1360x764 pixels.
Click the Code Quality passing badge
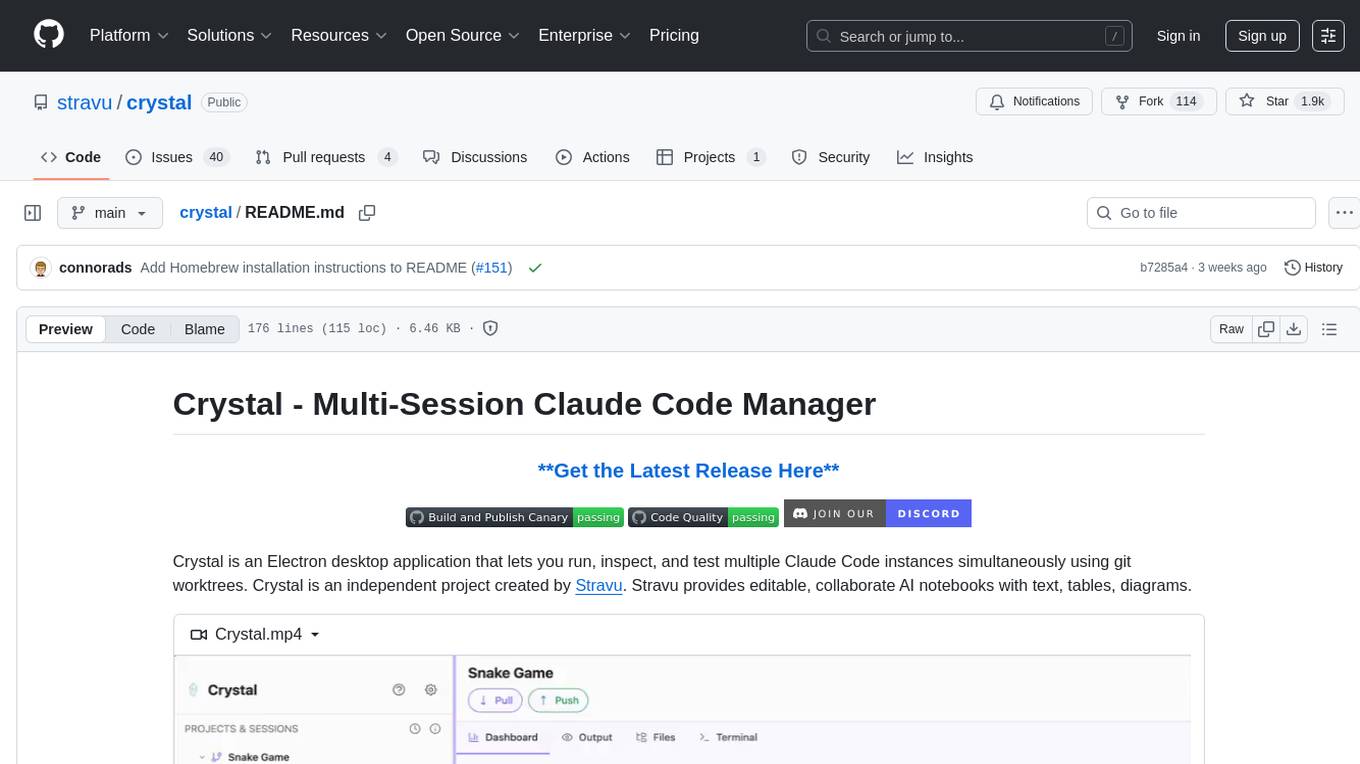[703, 517]
